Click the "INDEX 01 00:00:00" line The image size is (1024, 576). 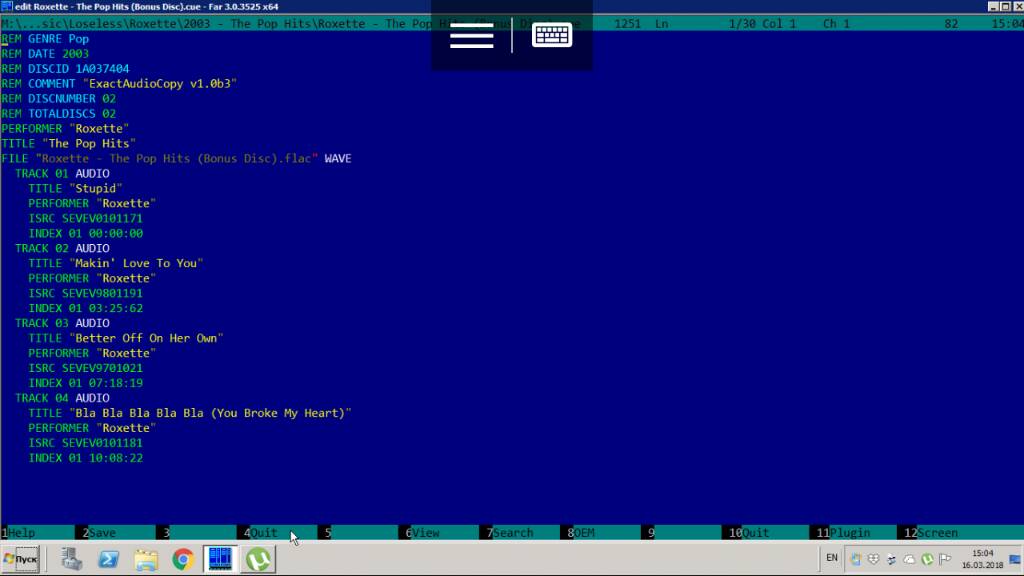click(86, 234)
